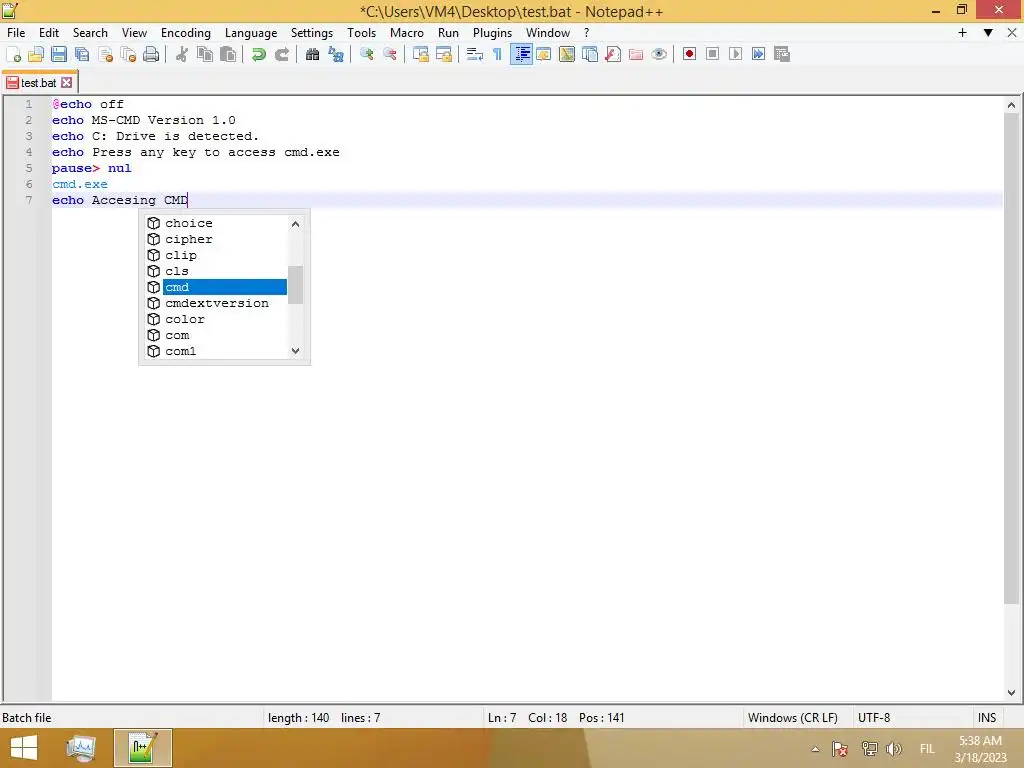Screen dimensions: 1024x768
Task: Open the Encoding menu
Action: [186, 33]
